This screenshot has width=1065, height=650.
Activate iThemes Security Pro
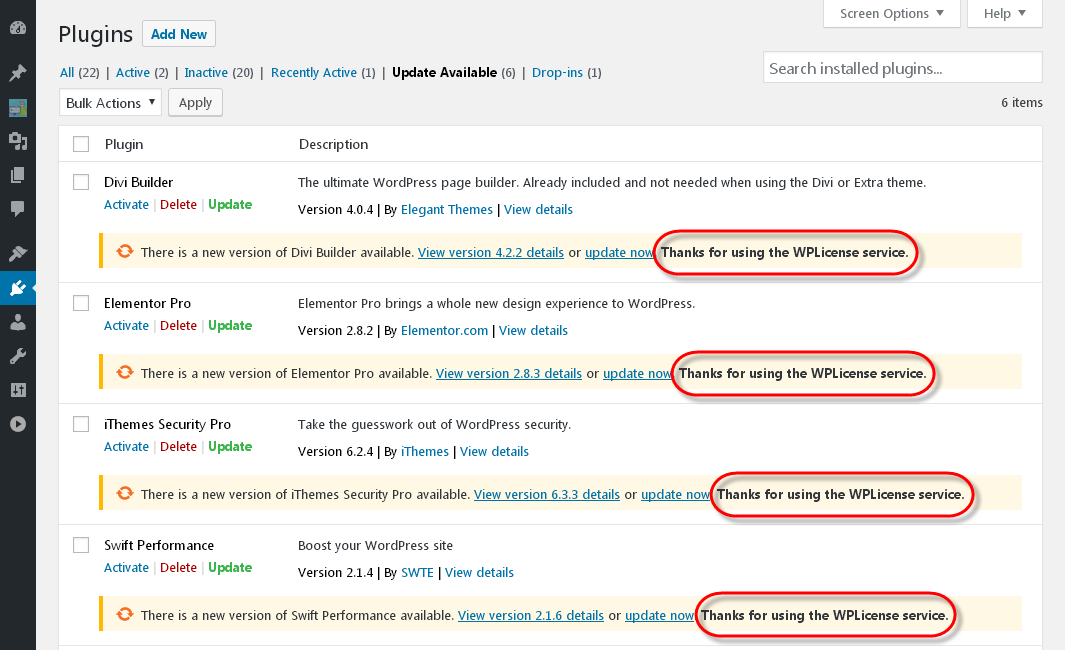pos(126,446)
